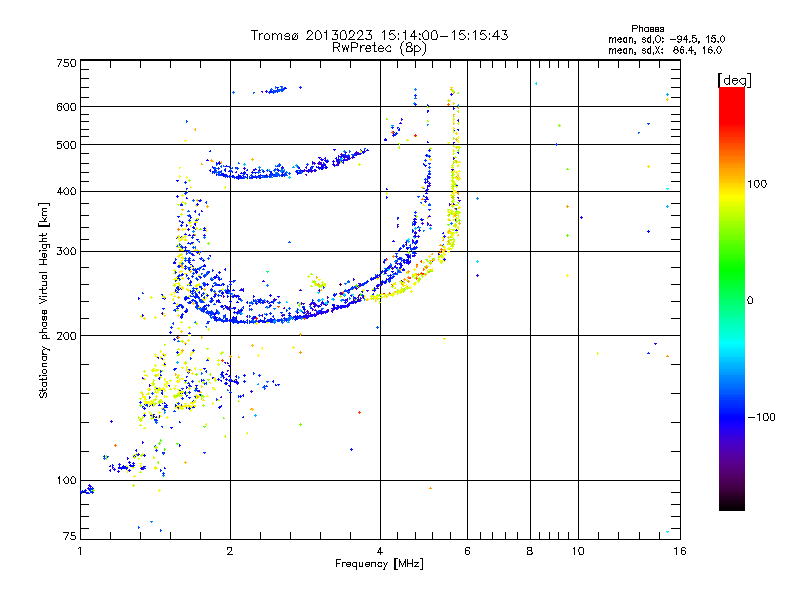Click the x-axis tick label '10'
Screen dimensions: 800x600
(578, 551)
